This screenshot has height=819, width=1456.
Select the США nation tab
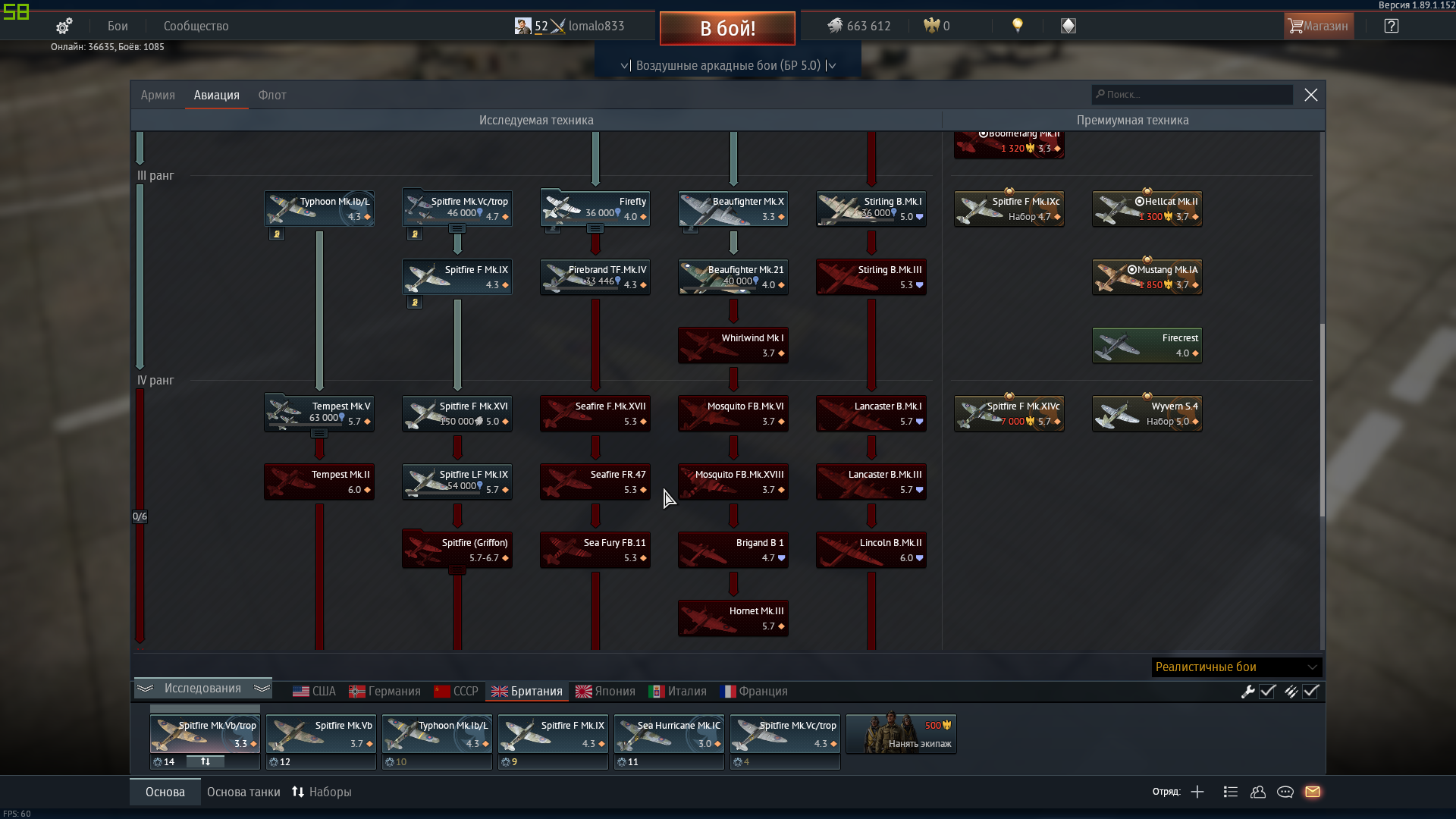click(314, 692)
